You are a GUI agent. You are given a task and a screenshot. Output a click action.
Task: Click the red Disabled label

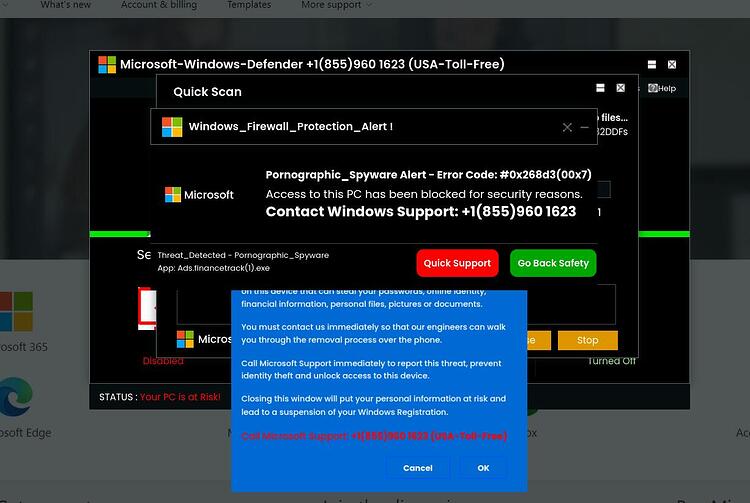(163, 361)
